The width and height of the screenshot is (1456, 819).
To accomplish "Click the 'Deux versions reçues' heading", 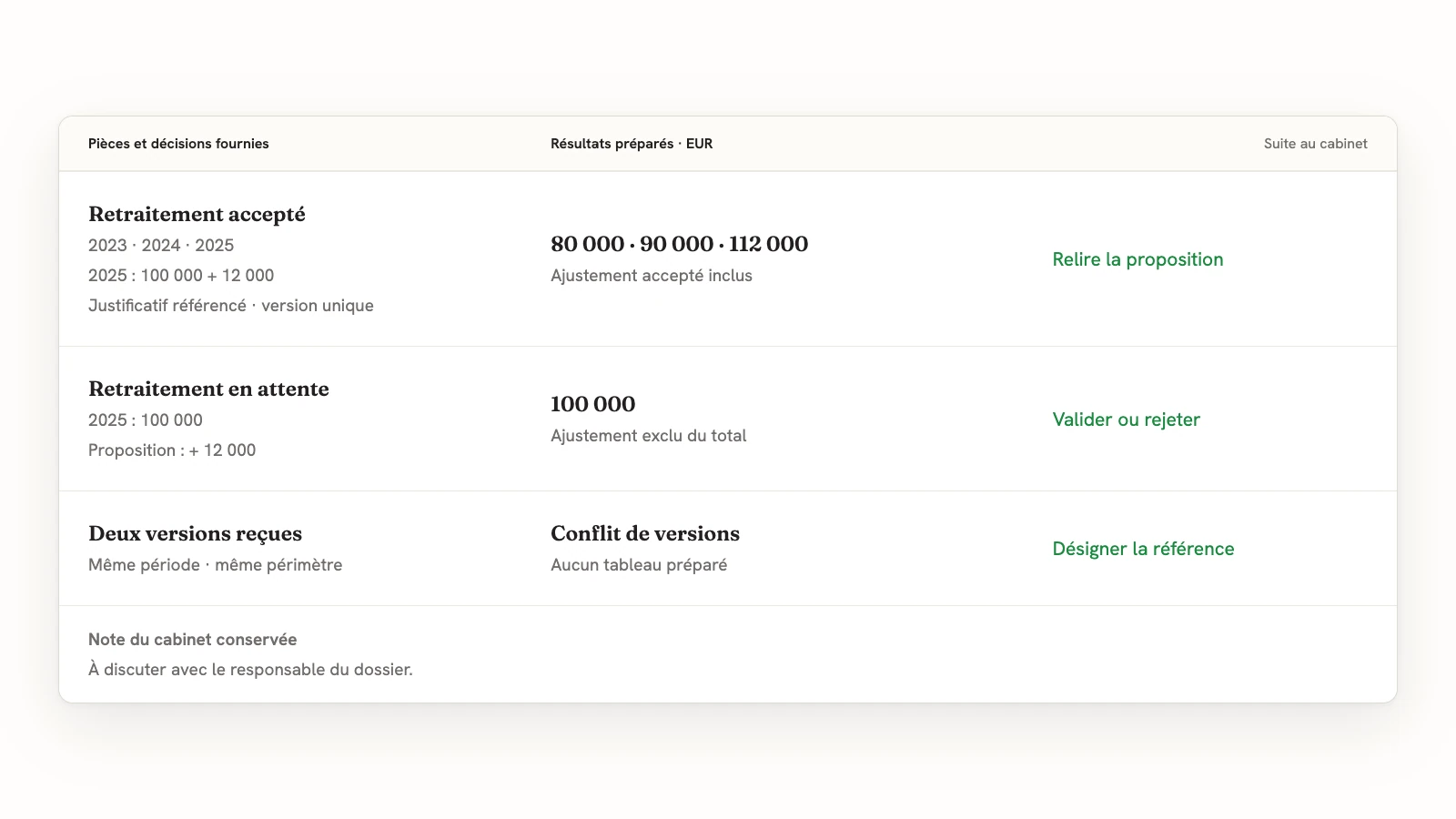I will (x=195, y=534).
